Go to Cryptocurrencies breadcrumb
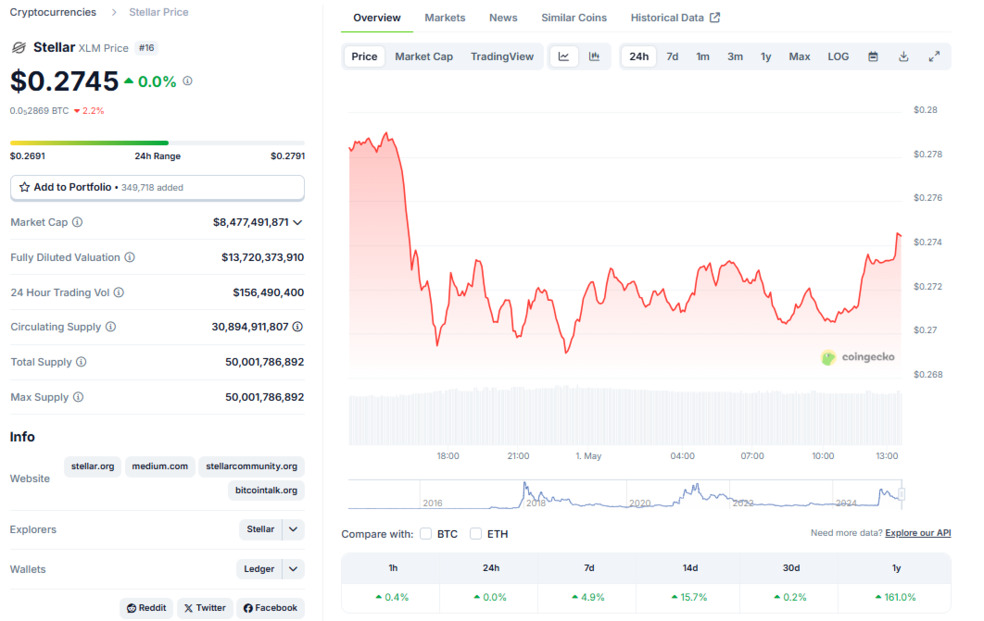The height and width of the screenshot is (621, 984). tap(53, 12)
